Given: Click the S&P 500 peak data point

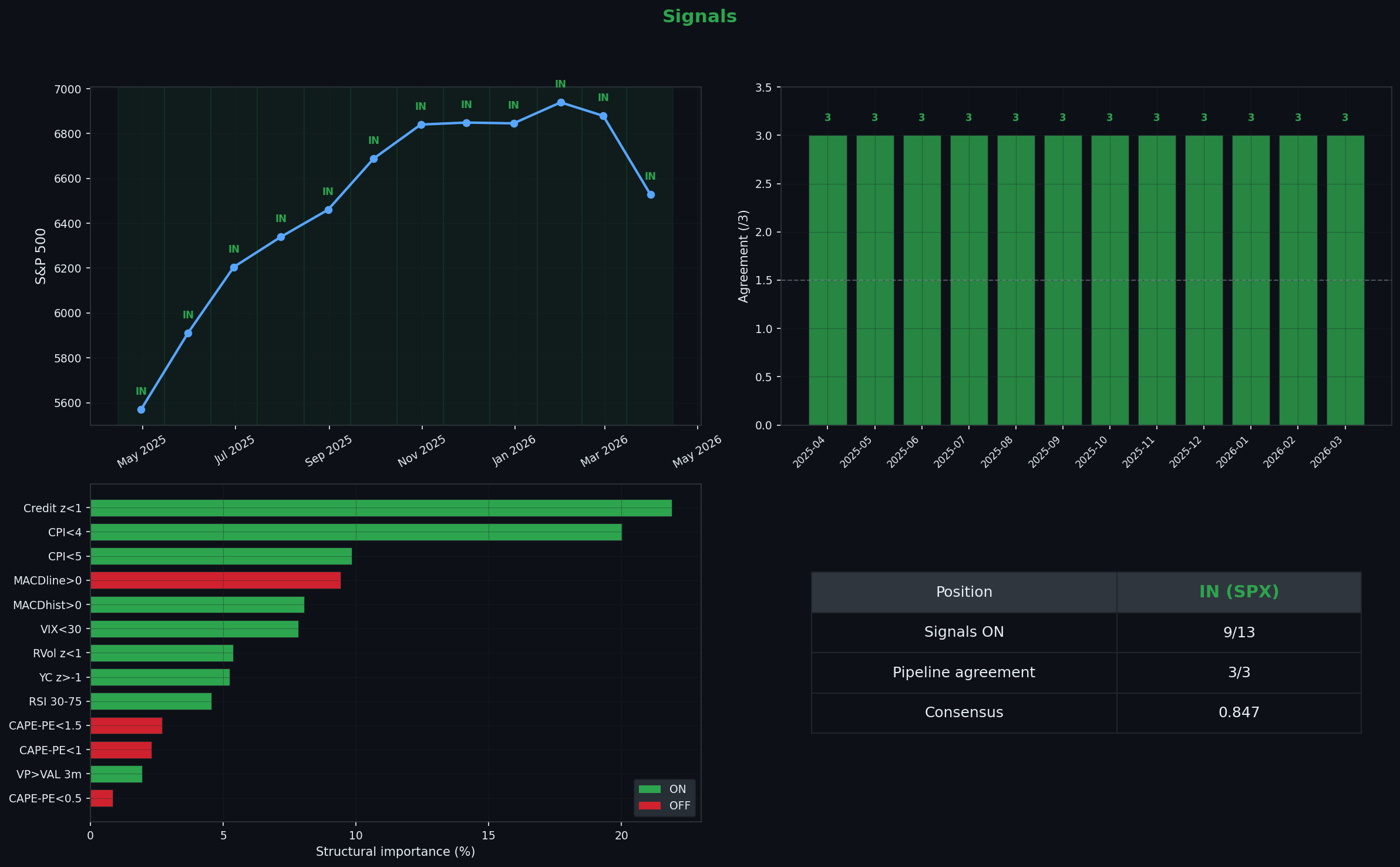Looking at the screenshot, I should 561,102.
